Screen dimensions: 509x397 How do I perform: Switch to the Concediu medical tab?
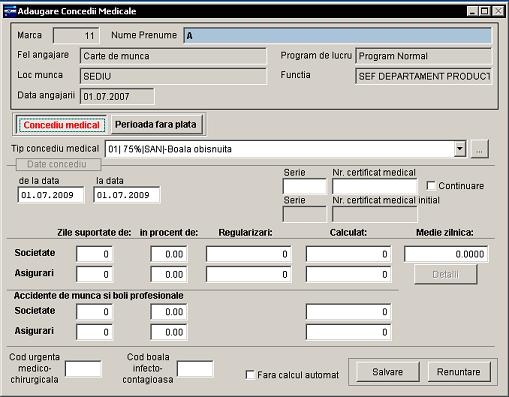(61, 125)
